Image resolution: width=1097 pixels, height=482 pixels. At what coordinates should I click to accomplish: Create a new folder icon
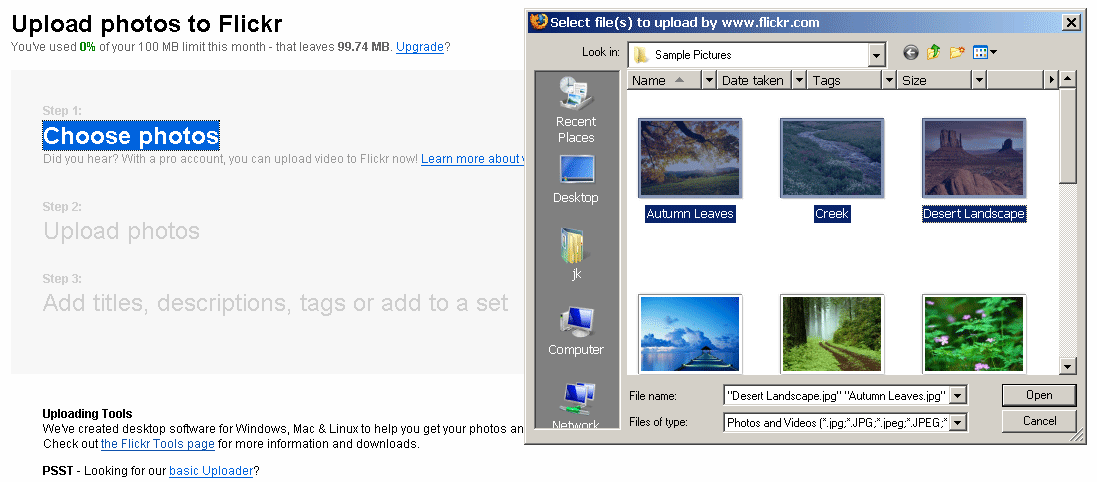pos(956,53)
